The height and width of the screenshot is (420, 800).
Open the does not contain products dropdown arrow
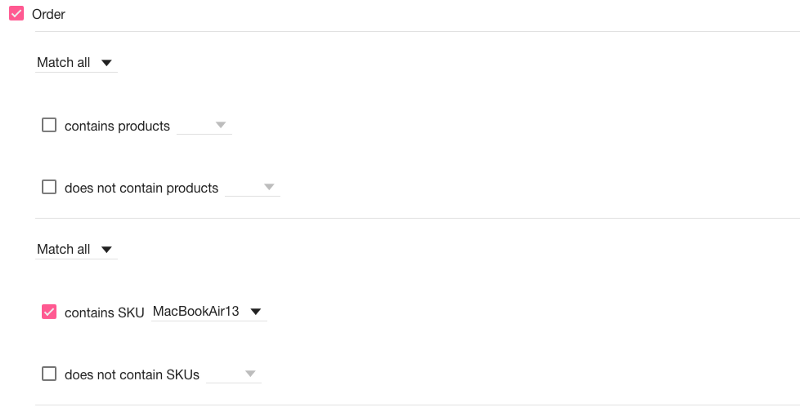click(269, 187)
